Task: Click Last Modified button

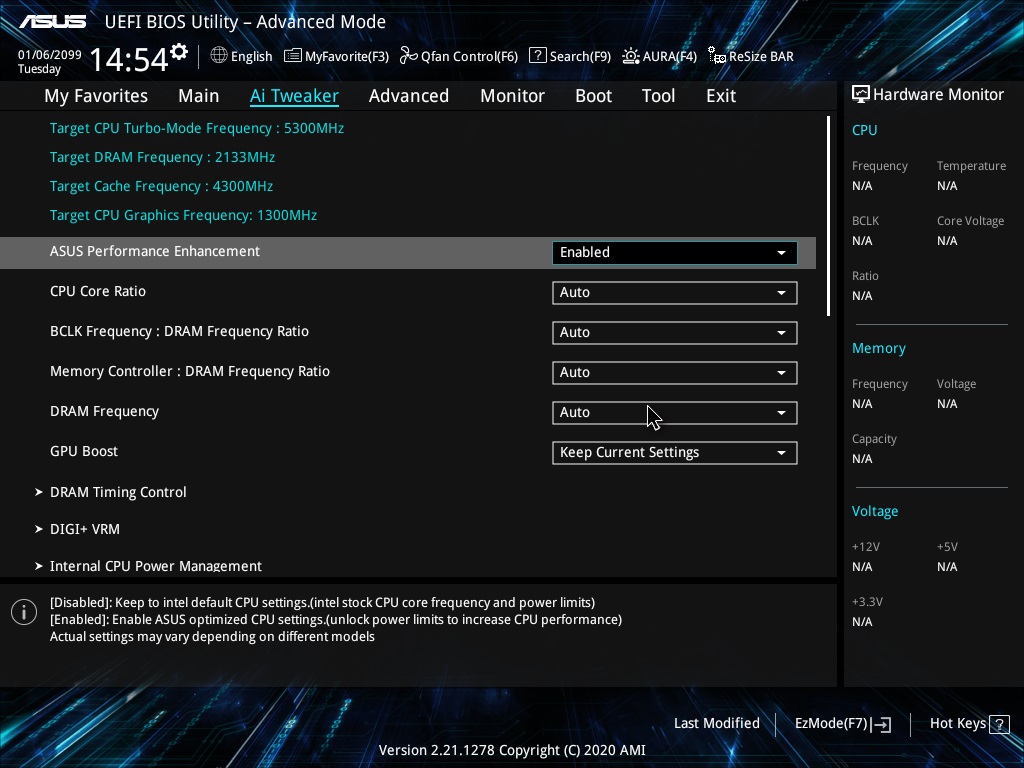Action: (x=716, y=724)
